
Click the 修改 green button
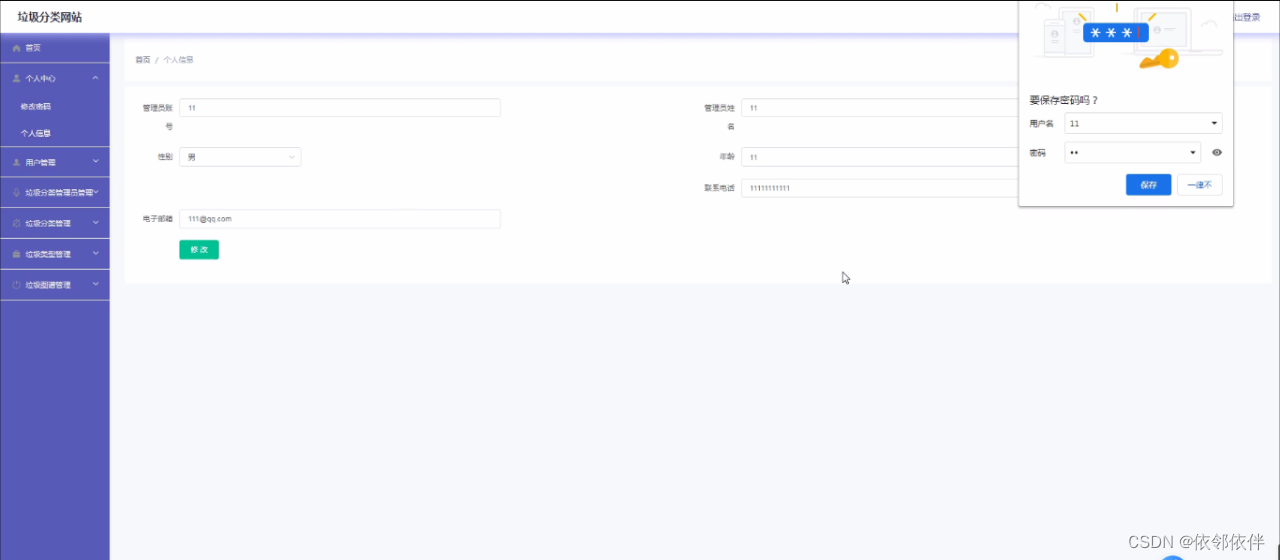[x=199, y=250]
